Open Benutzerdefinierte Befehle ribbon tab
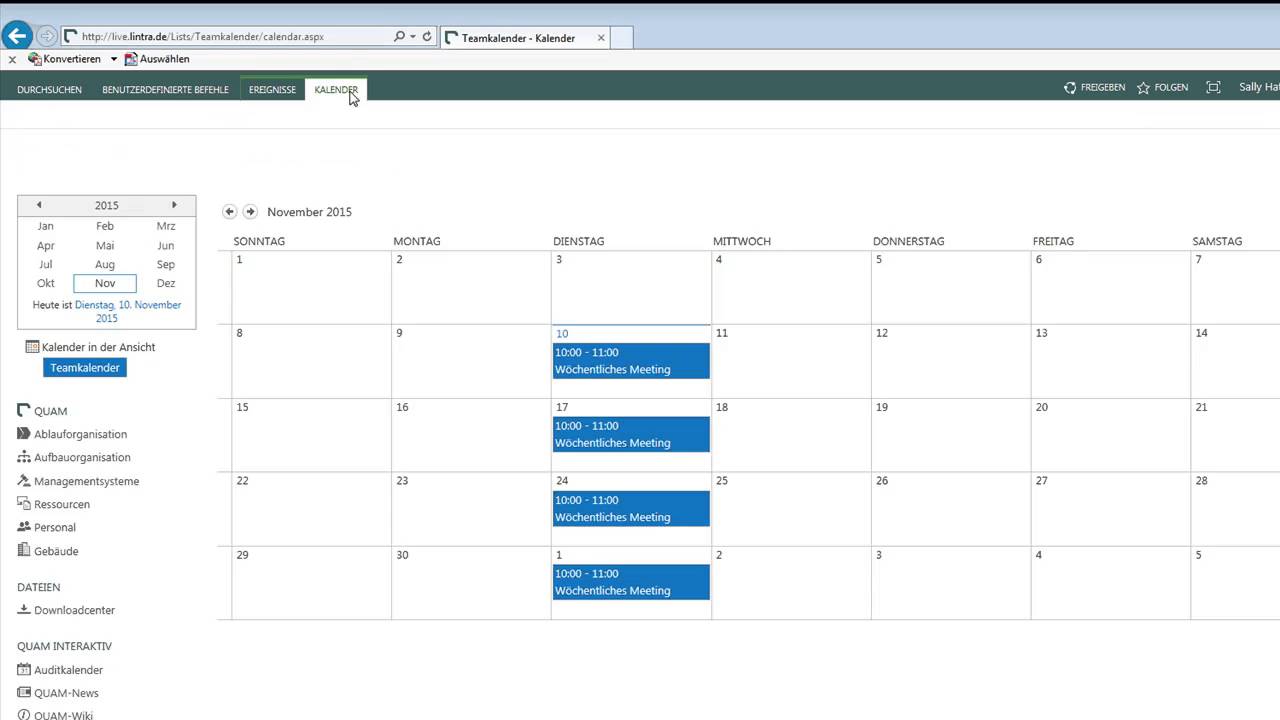This screenshot has width=1280, height=720. pos(165,89)
